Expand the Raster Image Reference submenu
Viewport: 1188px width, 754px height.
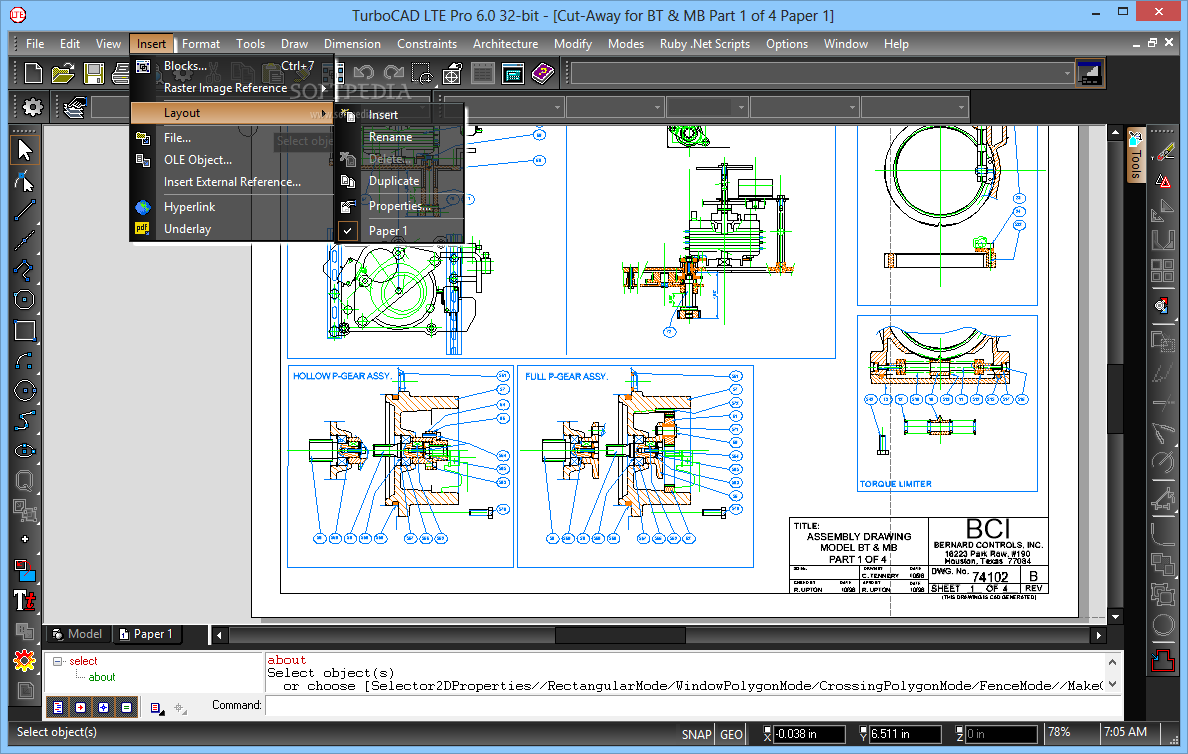pyautogui.click(x=231, y=88)
